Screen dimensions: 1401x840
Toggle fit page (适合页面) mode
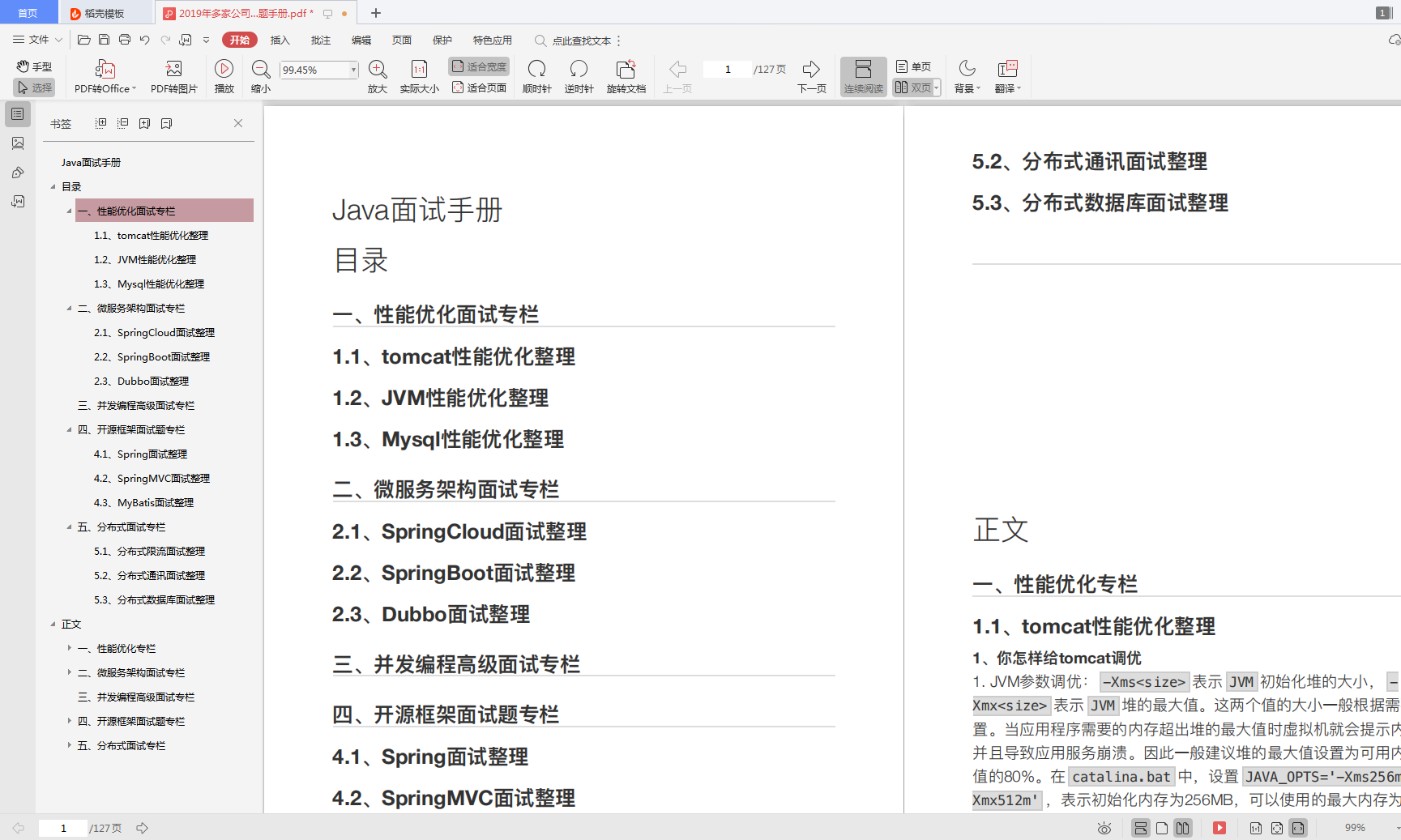click(479, 87)
